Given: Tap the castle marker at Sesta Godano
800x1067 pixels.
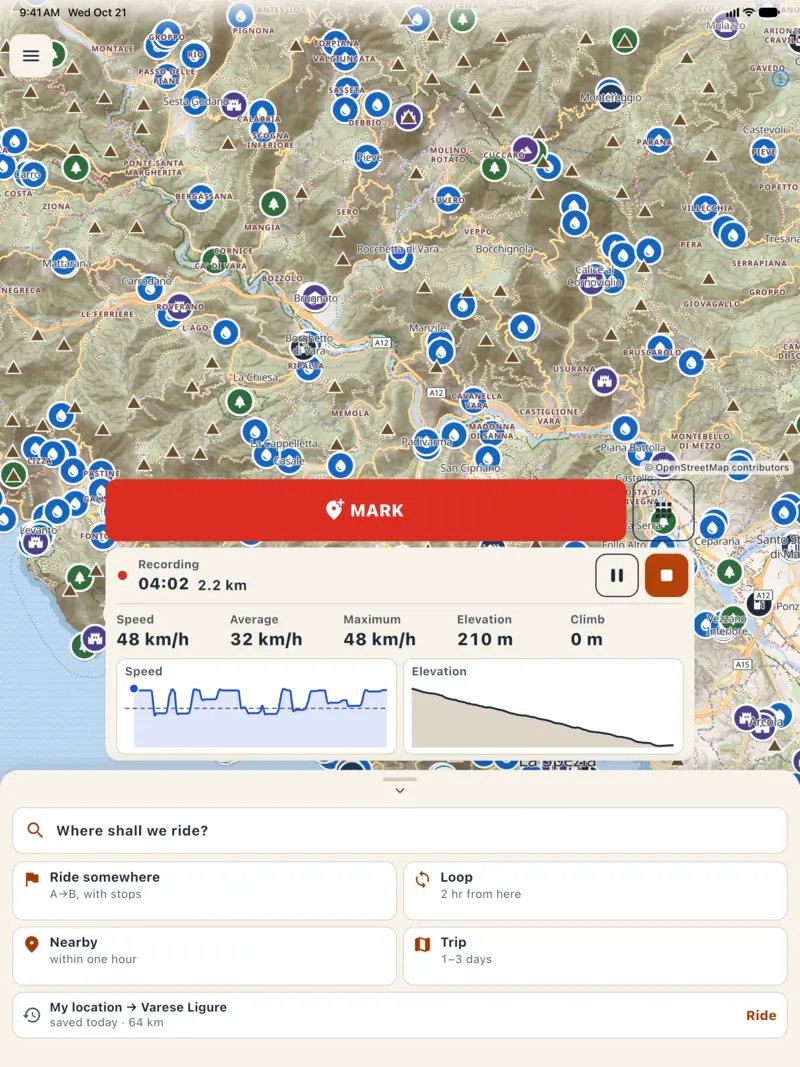Looking at the screenshot, I should [233, 105].
